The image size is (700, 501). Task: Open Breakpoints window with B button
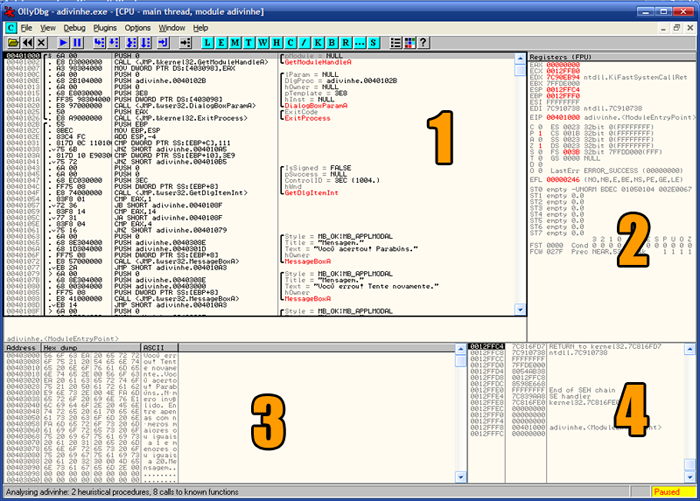pyautogui.click(x=332, y=43)
